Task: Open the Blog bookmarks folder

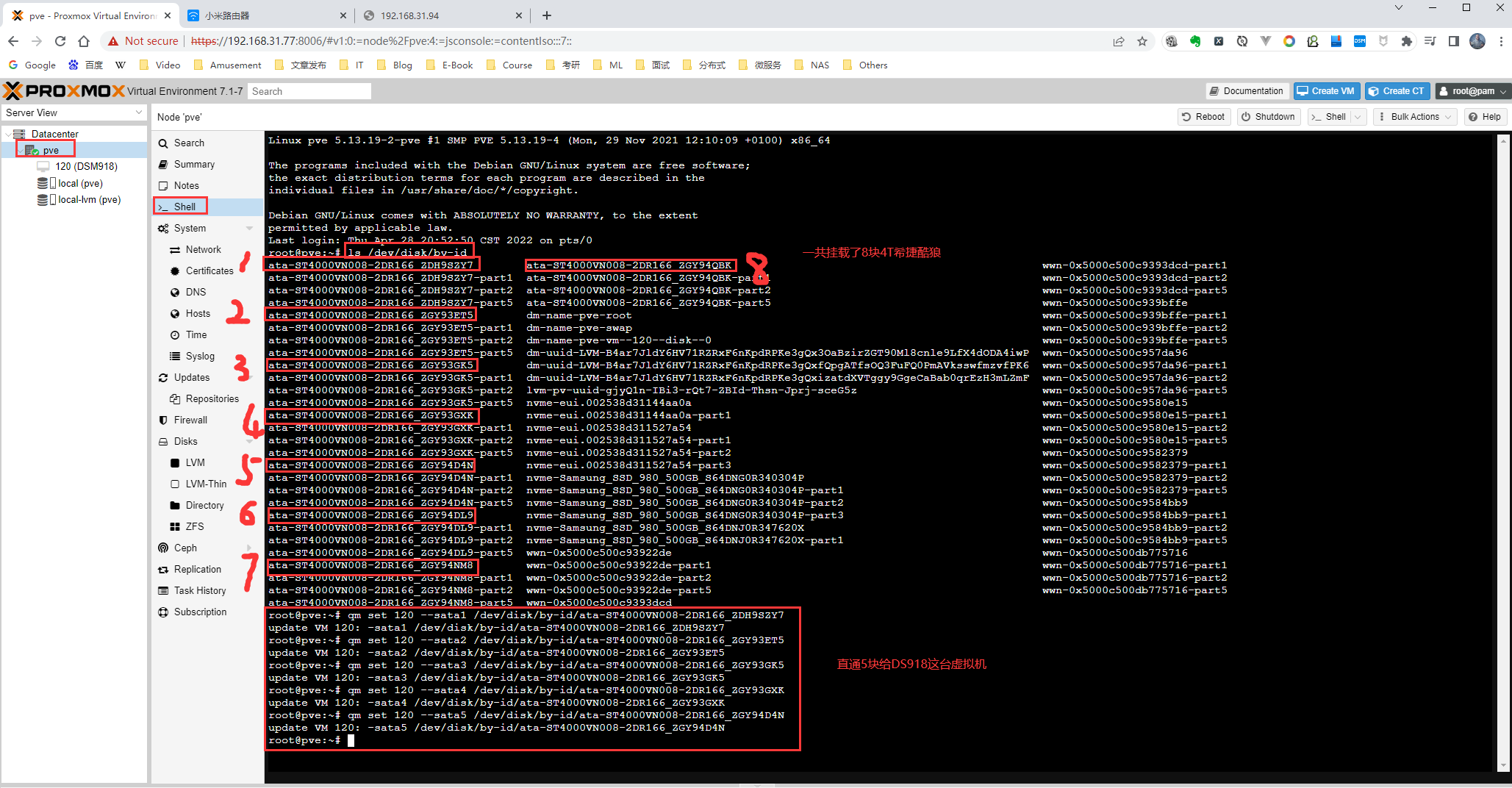Action: pyautogui.click(x=395, y=65)
